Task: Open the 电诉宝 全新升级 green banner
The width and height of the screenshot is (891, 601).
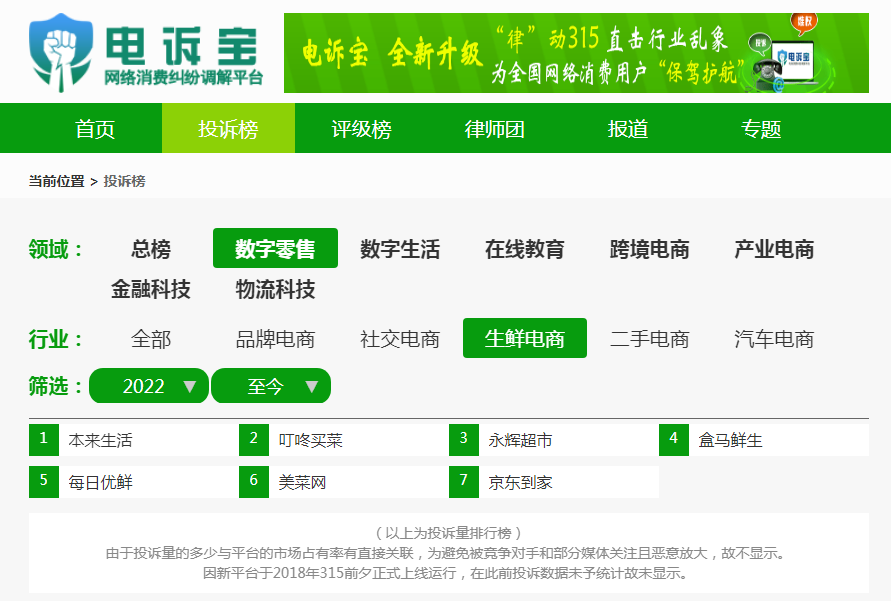Action: pos(576,53)
